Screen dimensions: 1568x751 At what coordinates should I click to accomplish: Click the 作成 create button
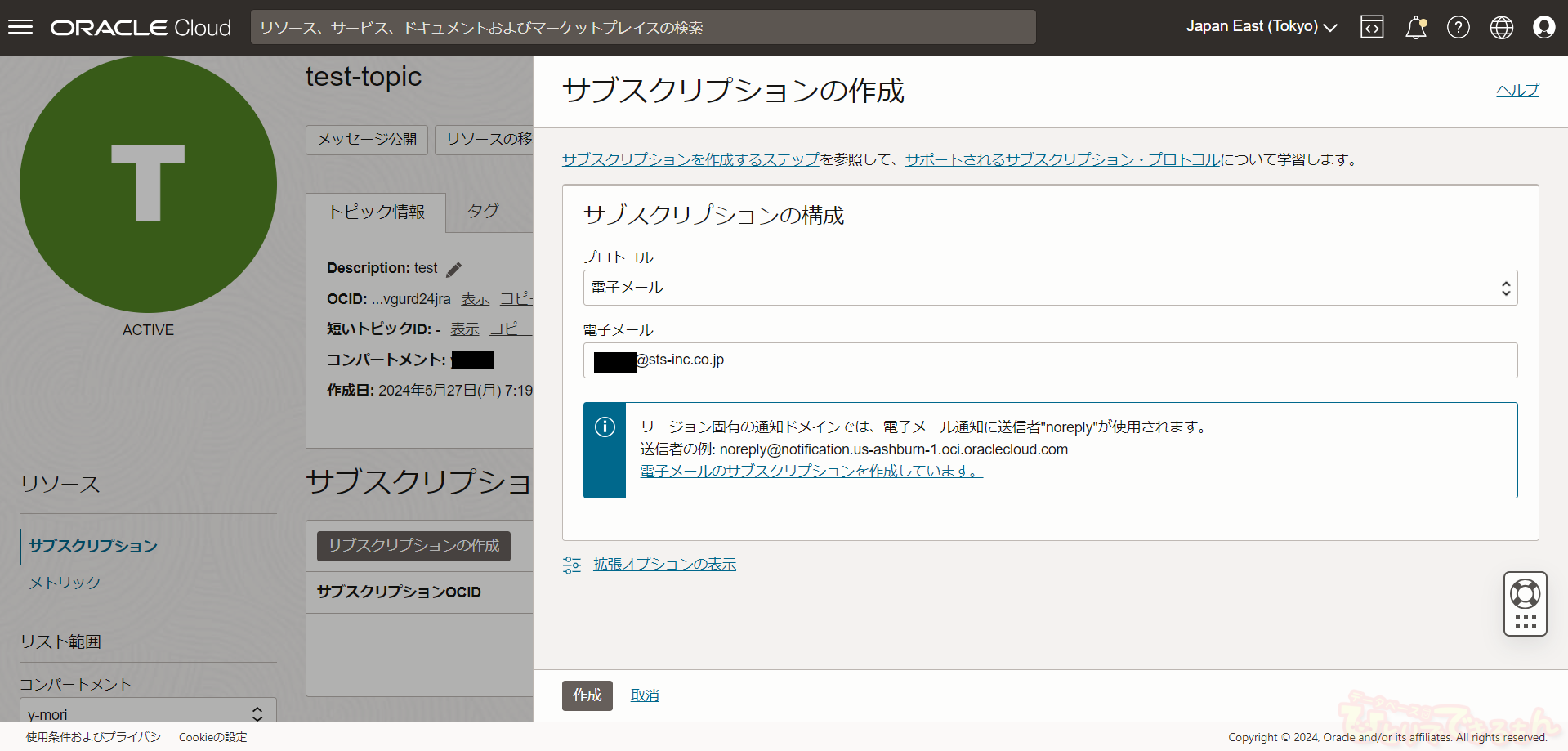coord(587,695)
